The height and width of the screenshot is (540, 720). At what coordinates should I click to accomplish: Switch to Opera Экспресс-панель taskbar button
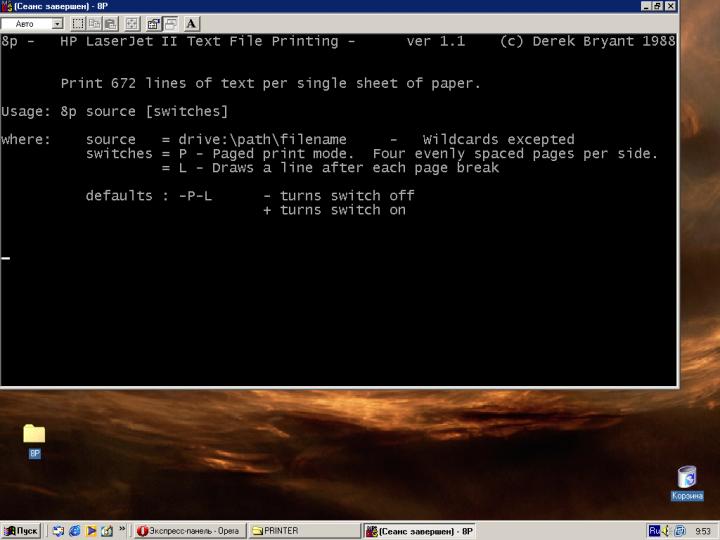click(x=190, y=531)
